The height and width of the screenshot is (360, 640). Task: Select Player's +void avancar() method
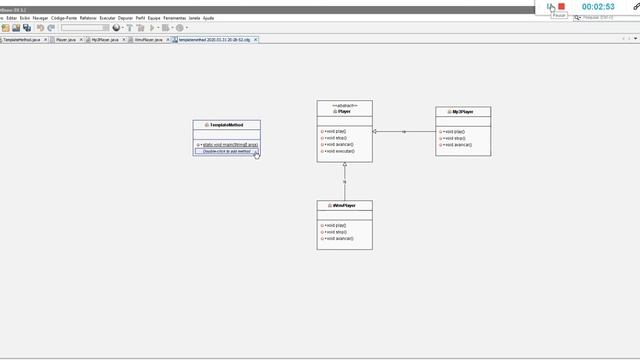(x=337, y=144)
